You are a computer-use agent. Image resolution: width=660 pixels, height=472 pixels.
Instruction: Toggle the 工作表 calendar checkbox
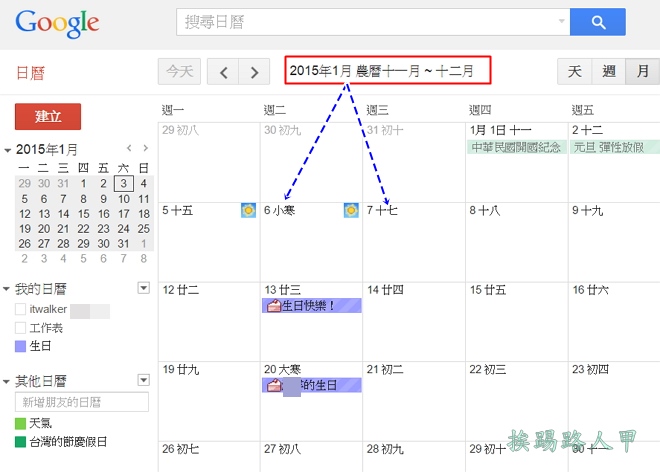coord(21,328)
